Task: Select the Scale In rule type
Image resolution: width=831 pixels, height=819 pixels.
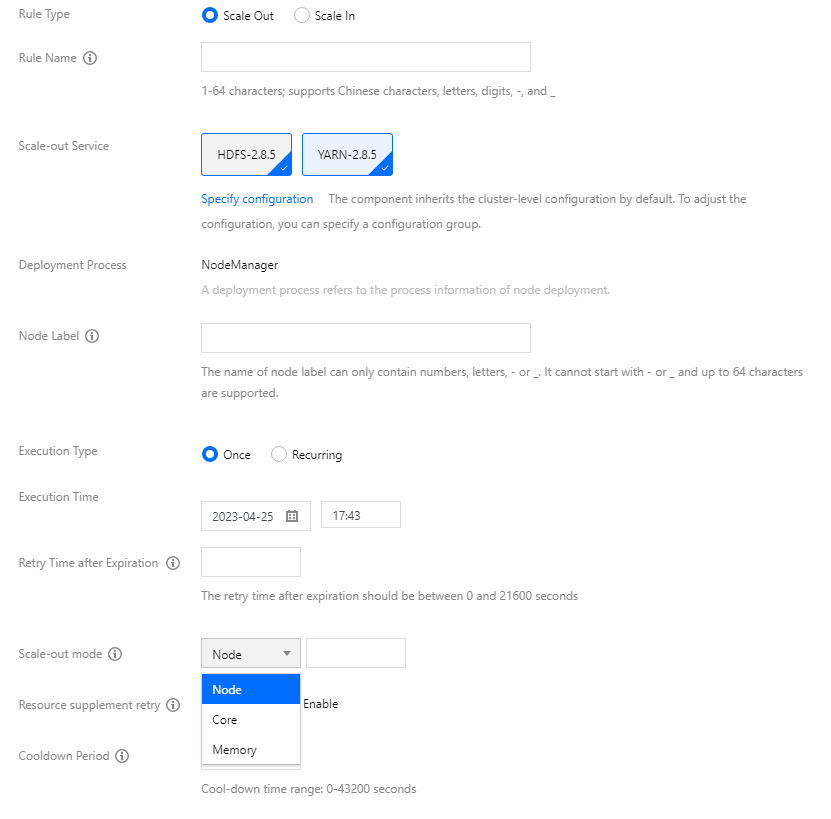Action: tap(302, 16)
